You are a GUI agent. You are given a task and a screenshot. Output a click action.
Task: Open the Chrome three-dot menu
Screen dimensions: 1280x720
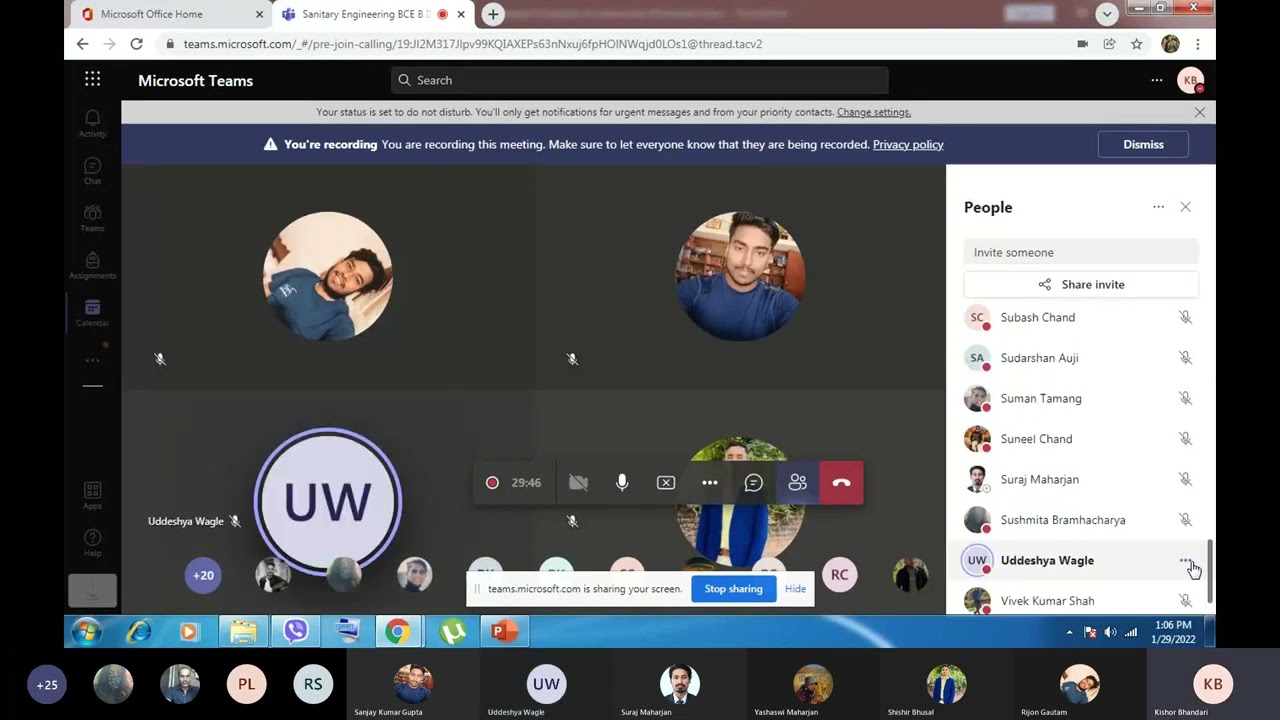(1197, 44)
